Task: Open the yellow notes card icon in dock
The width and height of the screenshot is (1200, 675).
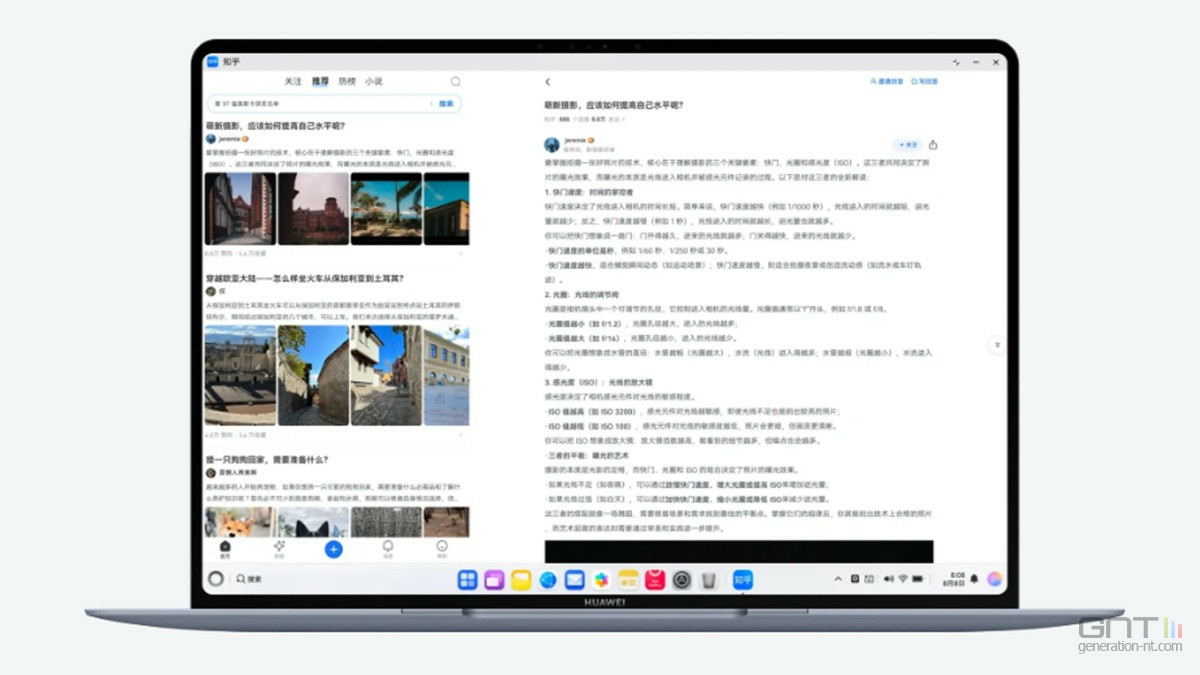Action: pyautogui.click(x=628, y=579)
